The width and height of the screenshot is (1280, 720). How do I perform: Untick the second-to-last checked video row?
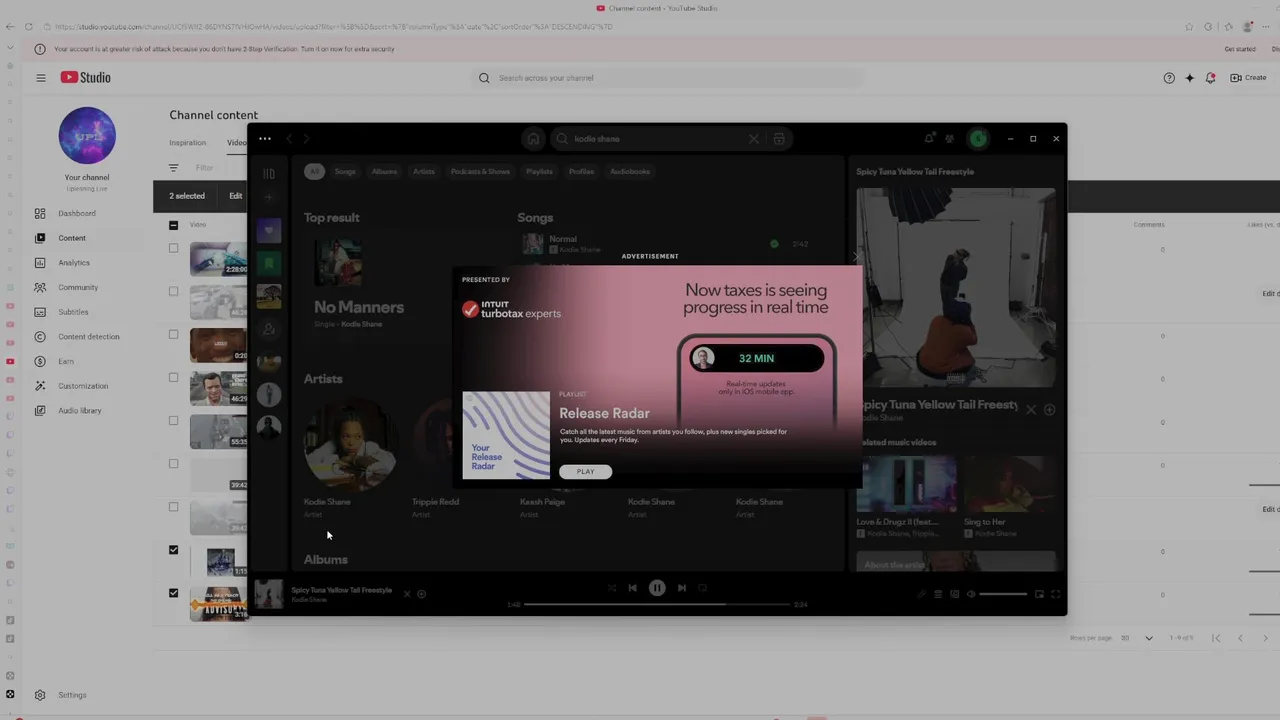click(173, 550)
